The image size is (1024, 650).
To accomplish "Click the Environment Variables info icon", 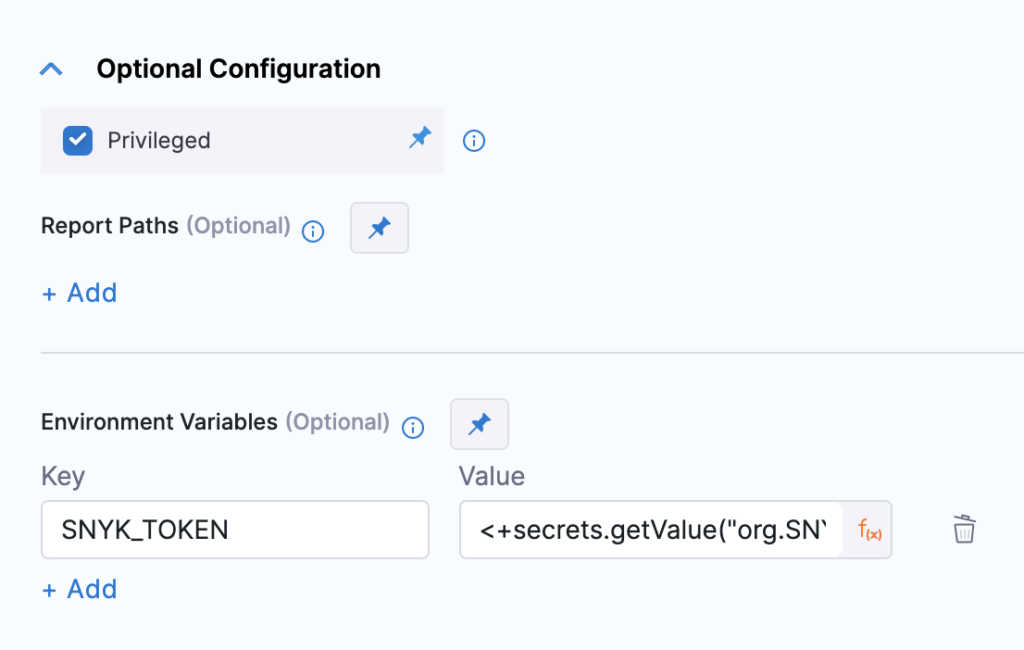I will (x=413, y=428).
